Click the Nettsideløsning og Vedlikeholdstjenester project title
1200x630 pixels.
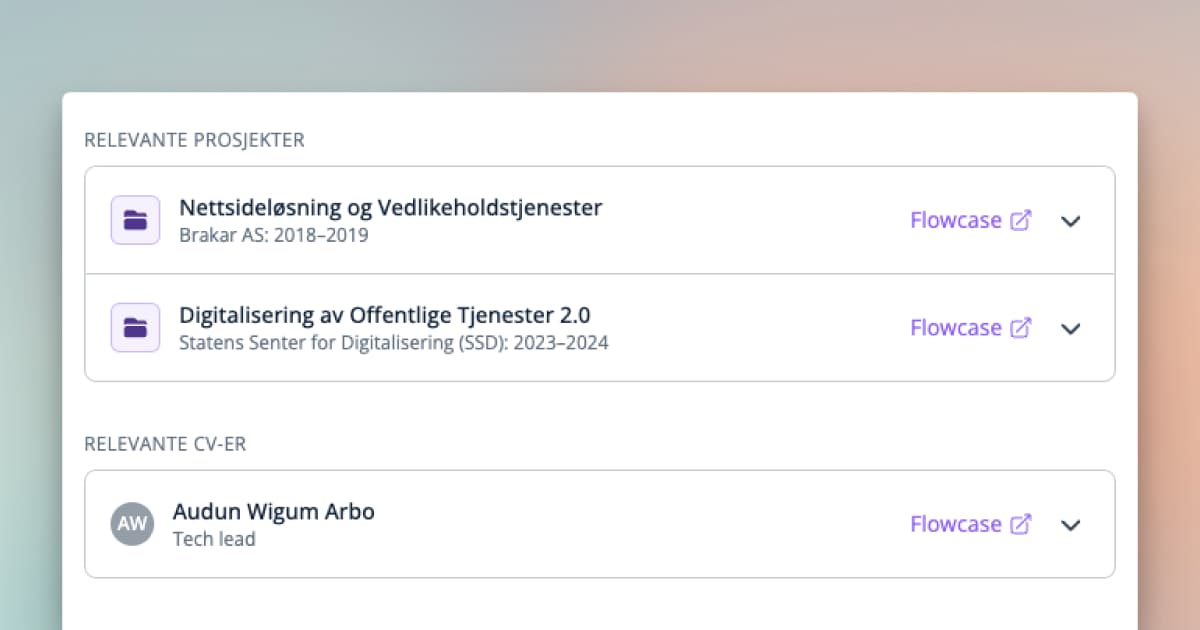click(390, 207)
